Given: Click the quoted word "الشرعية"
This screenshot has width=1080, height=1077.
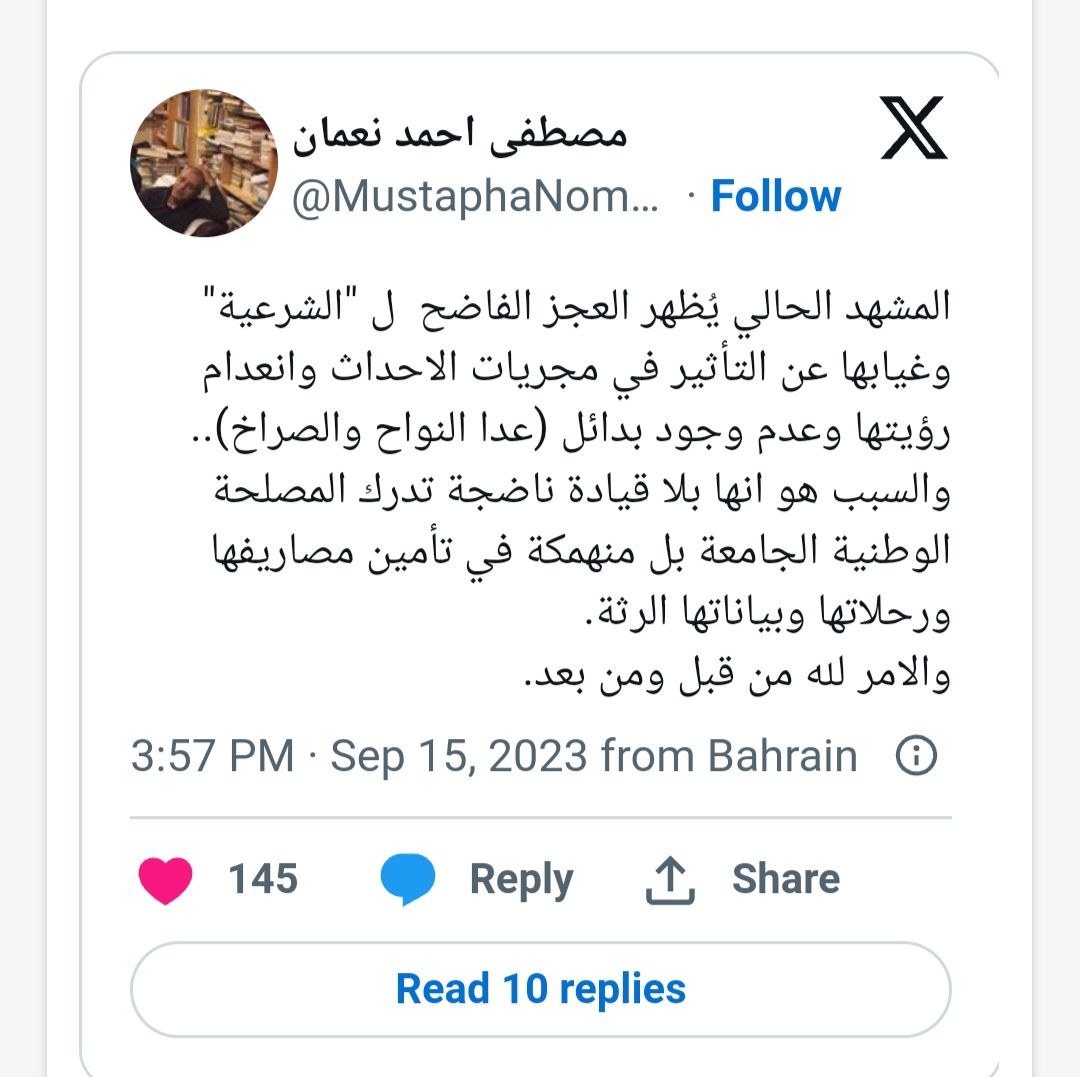Looking at the screenshot, I should click(280, 304).
